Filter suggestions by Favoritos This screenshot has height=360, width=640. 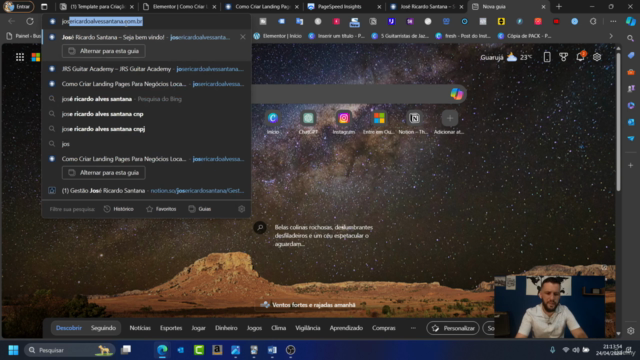pos(161,209)
